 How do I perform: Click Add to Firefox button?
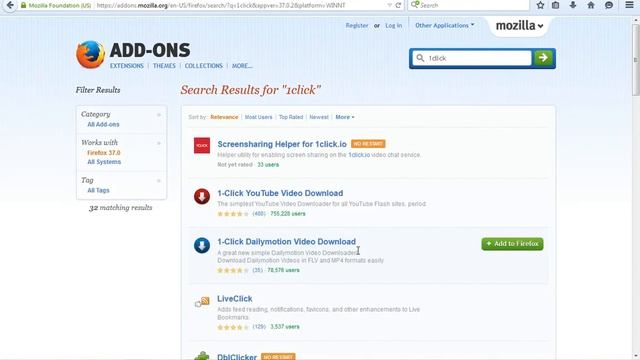pos(512,244)
